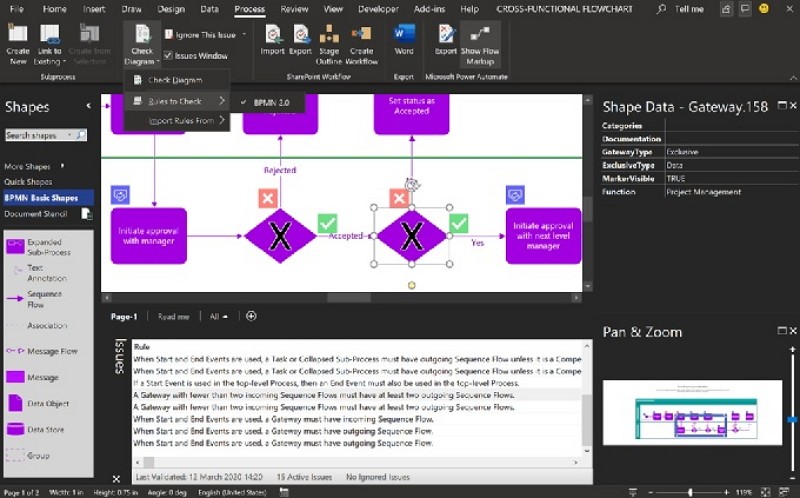The height and width of the screenshot is (498, 800).
Task: Select the BPMN Basic Shapes stencil
Action: pyautogui.click(x=48, y=198)
